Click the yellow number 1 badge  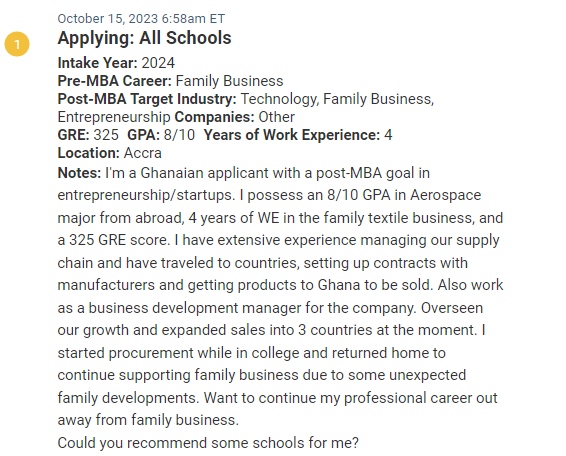coord(17,44)
